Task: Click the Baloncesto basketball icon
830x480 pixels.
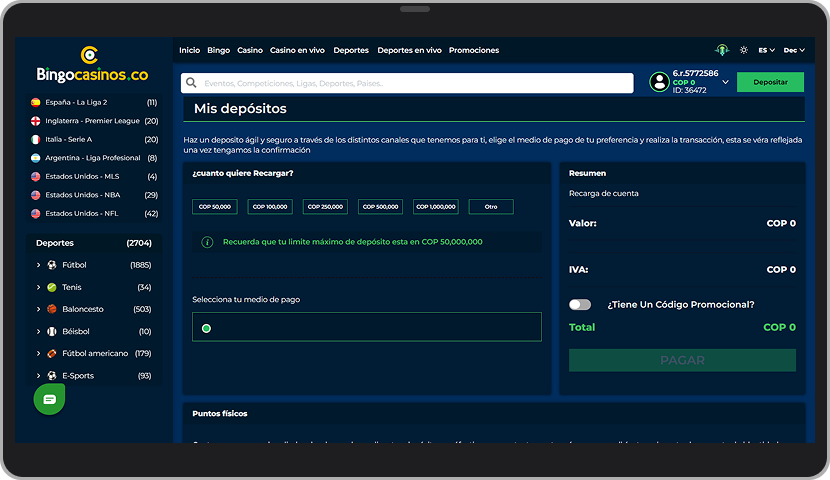Action: point(51,309)
